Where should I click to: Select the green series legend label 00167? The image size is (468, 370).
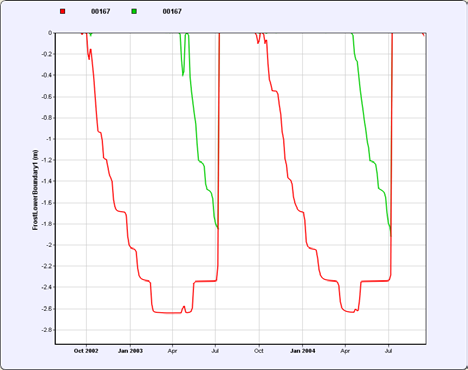coord(172,11)
